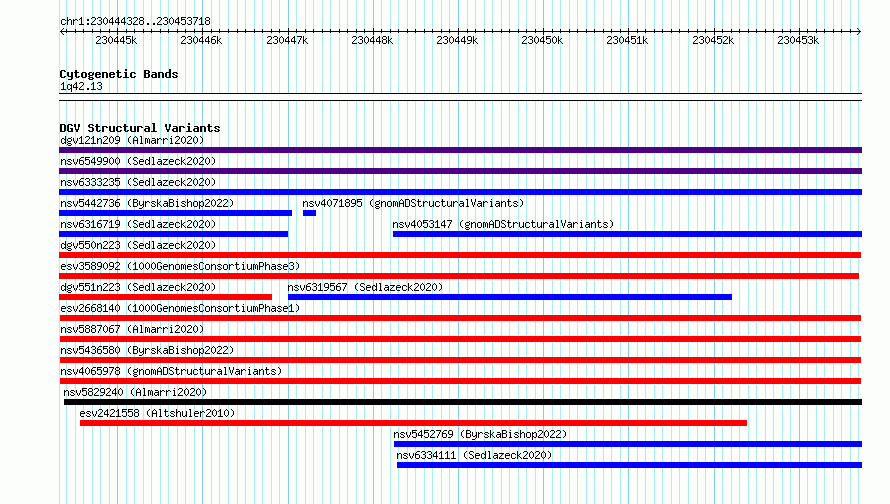
Task: Select the nsv6333235 blue variant bar
Action: (x=460, y=192)
